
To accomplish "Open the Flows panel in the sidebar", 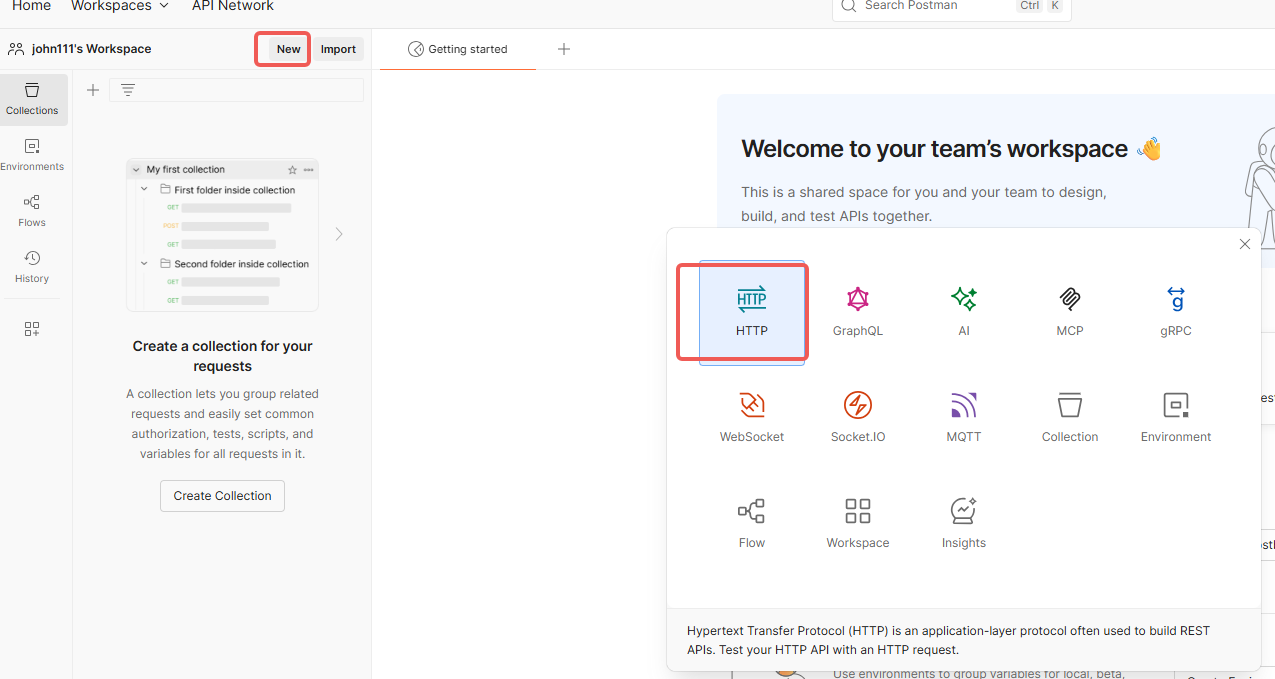I will (x=31, y=211).
